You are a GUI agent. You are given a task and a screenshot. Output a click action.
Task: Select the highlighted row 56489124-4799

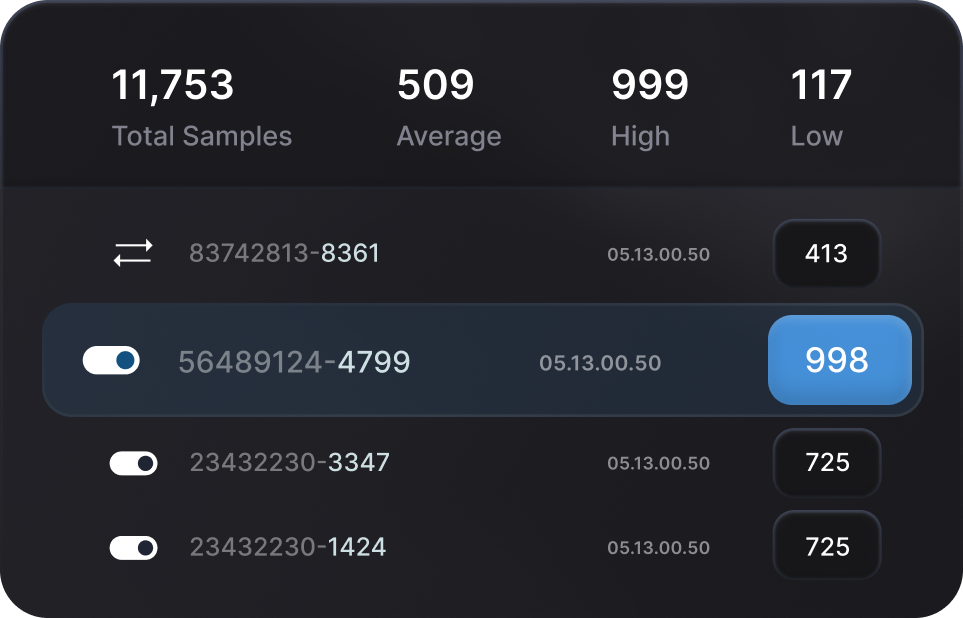click(481, 360)
